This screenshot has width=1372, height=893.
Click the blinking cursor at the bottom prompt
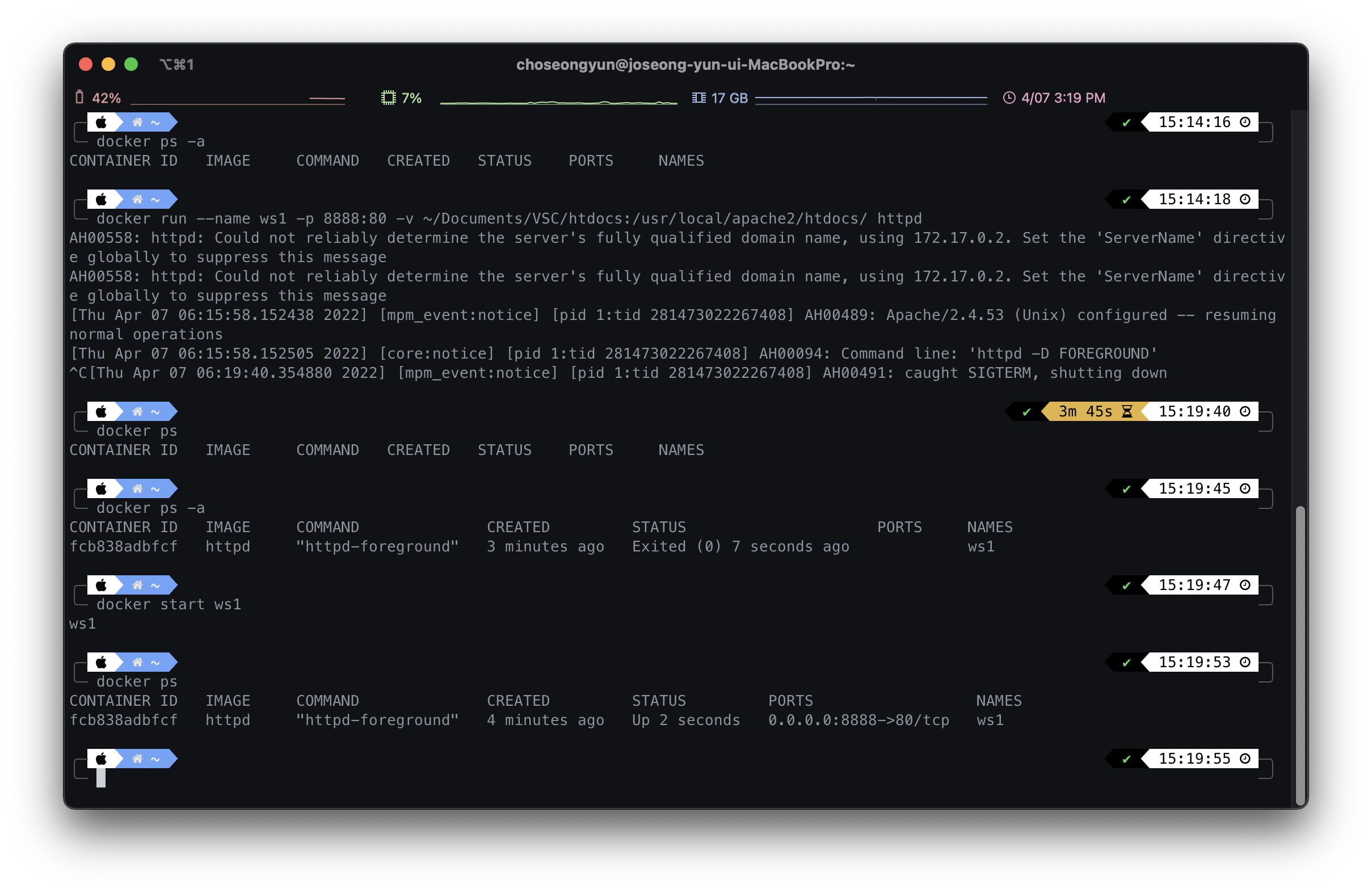pyautogui.click(x=101, y=778)
